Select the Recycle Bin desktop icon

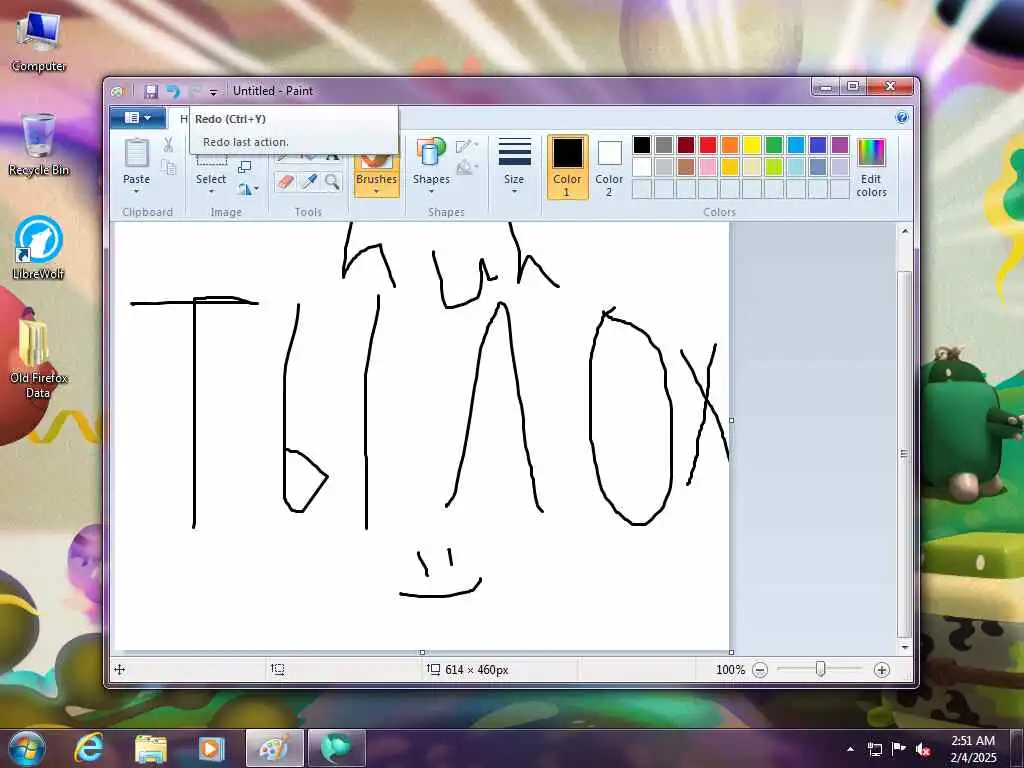point(39,145)
